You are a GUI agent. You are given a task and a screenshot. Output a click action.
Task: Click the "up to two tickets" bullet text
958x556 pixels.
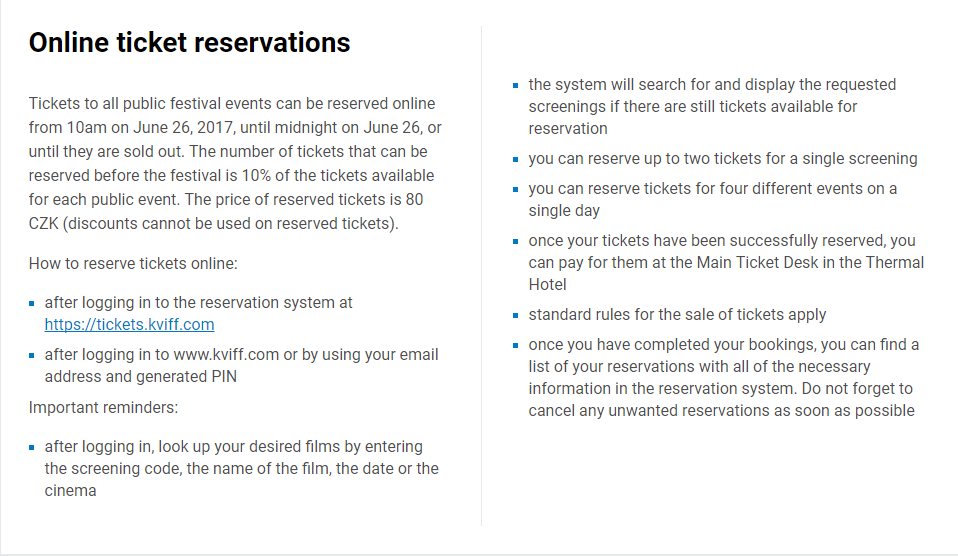click(723, 158)
